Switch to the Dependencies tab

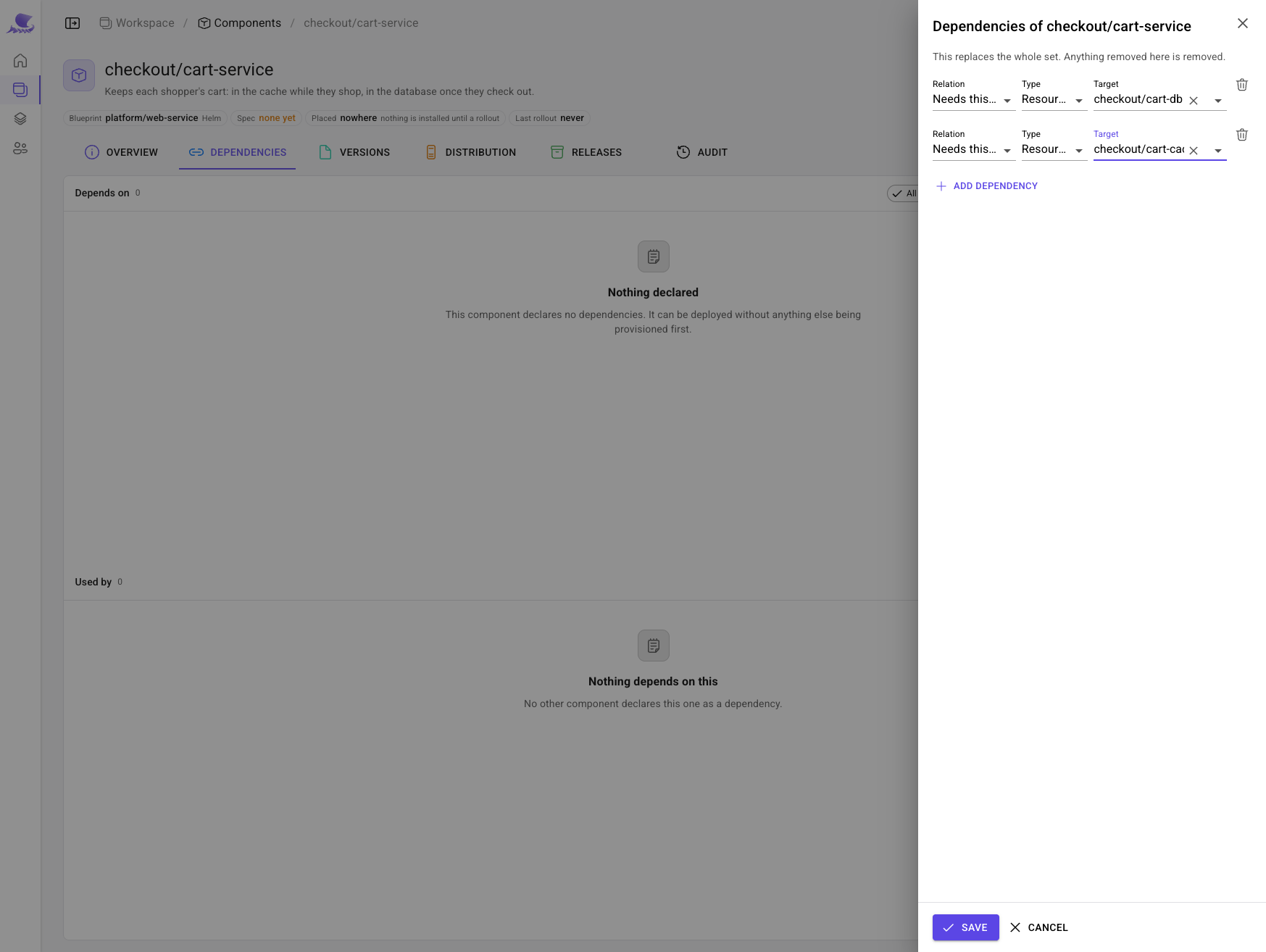(237, 152)
